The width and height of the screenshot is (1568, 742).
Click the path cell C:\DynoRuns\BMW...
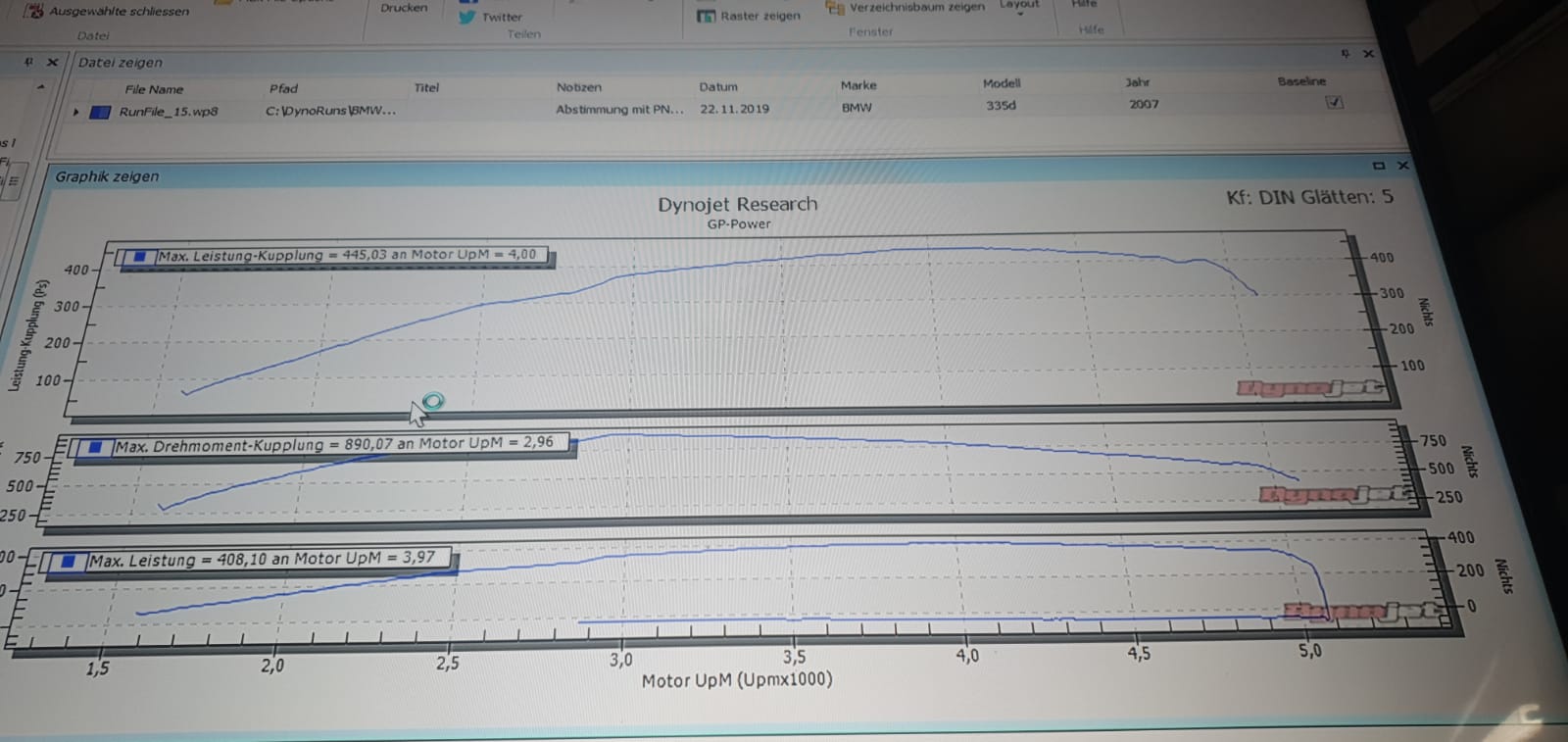[331, 111]
